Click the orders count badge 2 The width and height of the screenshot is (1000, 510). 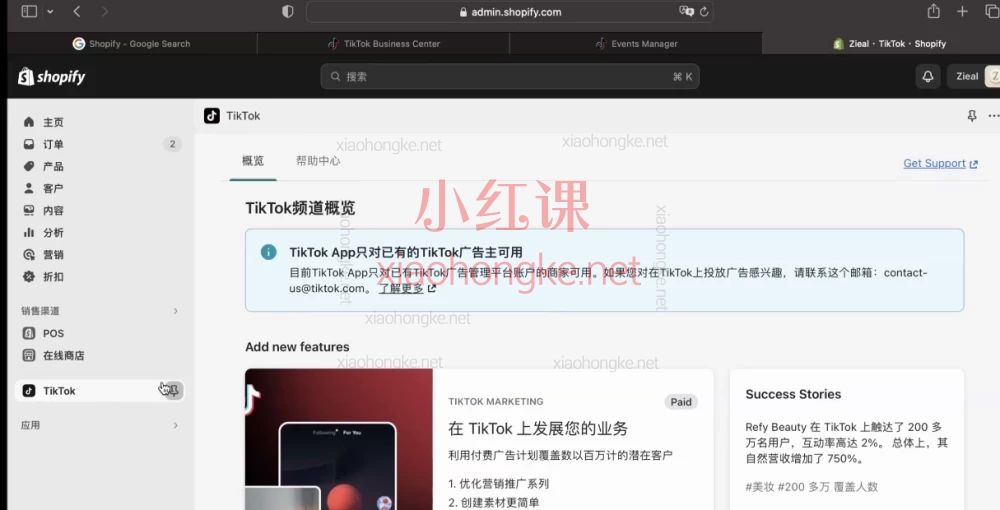(172, 144)
